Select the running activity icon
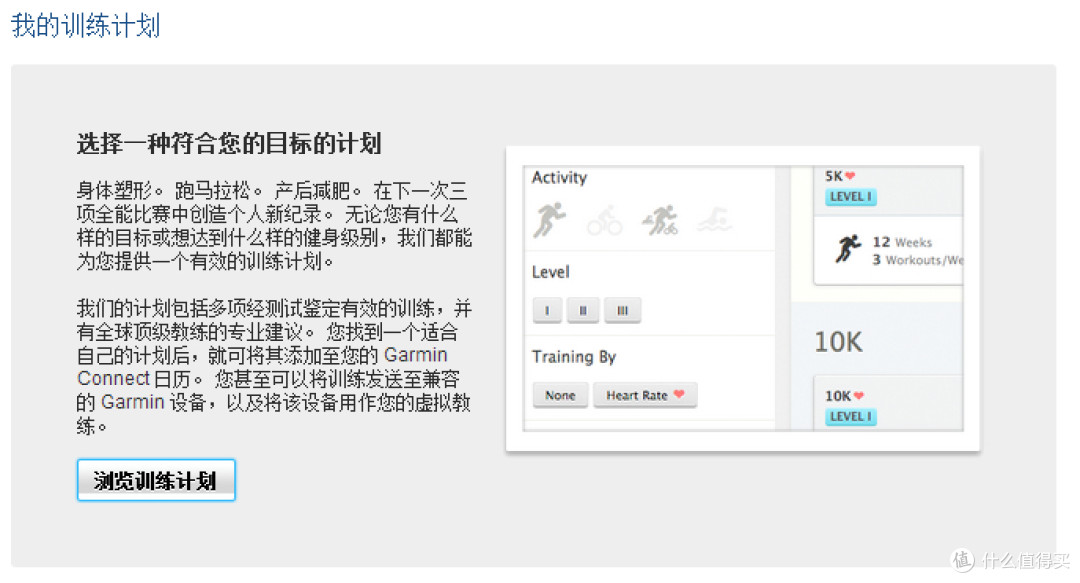This screenshot has width=1080, height=583. tap(549, 220)
